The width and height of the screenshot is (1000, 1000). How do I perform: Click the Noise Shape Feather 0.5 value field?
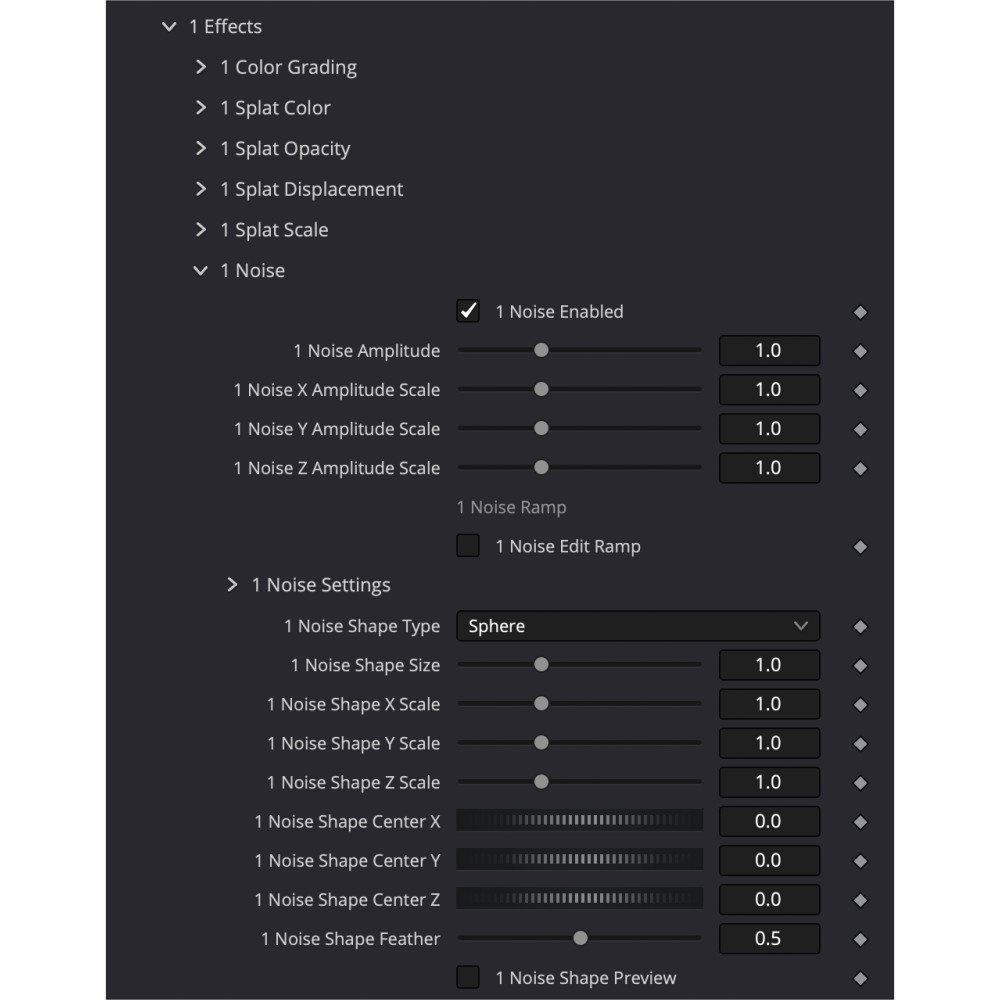pyautogui.click(x=769, y=939)
